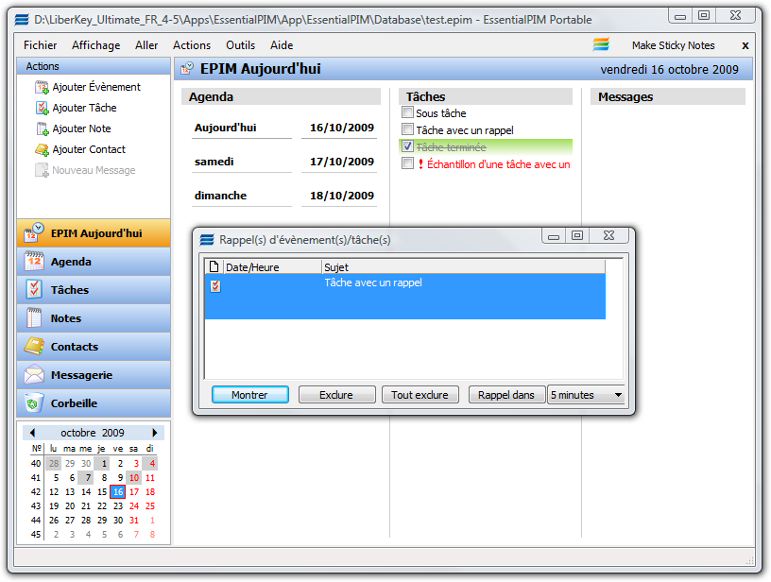Click the reminder dialog title bar icon
Viewport: 771px width, 582px height.
(x=207, y=240)
